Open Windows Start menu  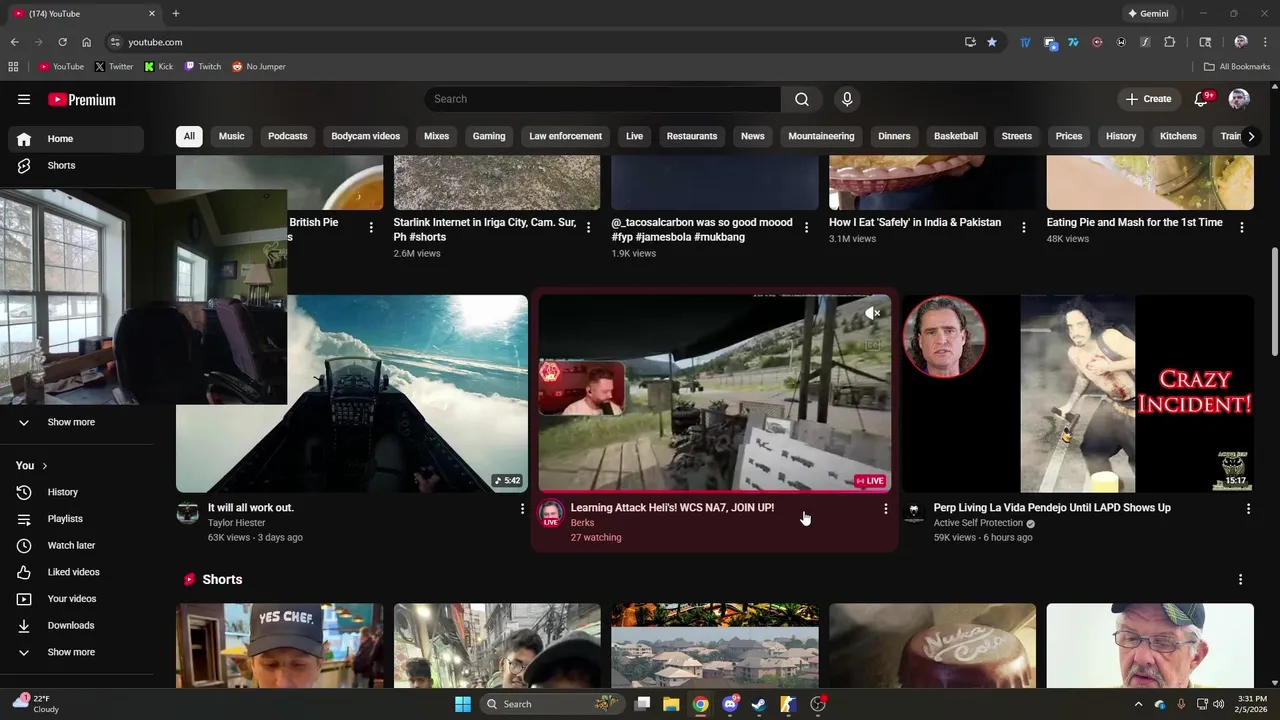462,704
